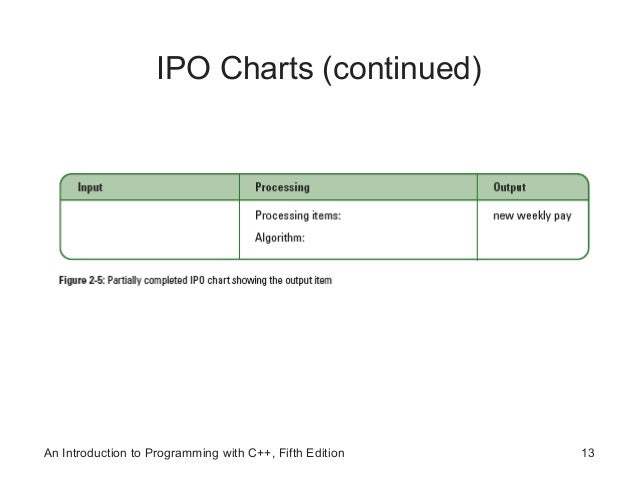Click the "Algorithm:" label in the table

pos(280,238)
